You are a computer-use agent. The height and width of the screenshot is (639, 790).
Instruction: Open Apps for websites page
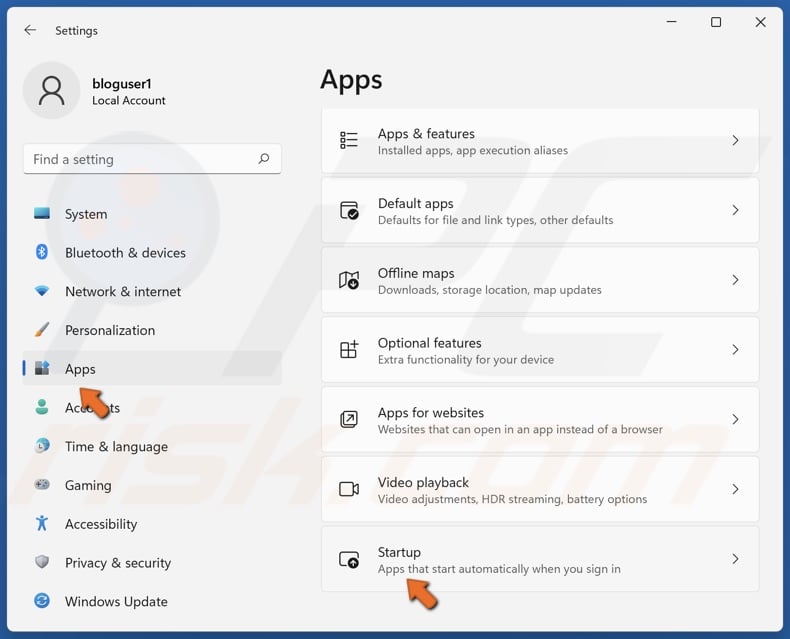click(540, 420)
